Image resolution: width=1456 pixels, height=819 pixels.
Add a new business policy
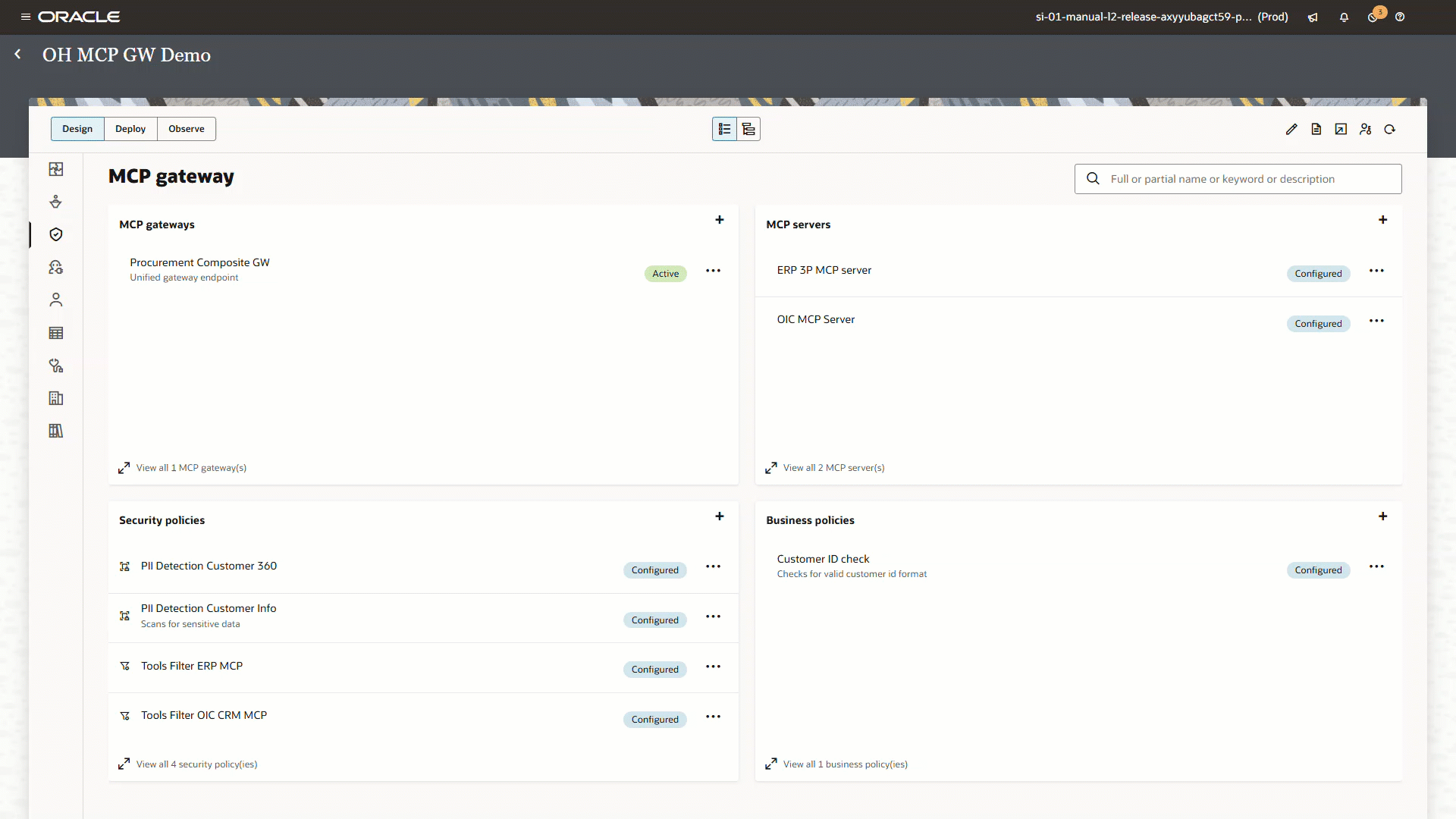point(1383,516)
